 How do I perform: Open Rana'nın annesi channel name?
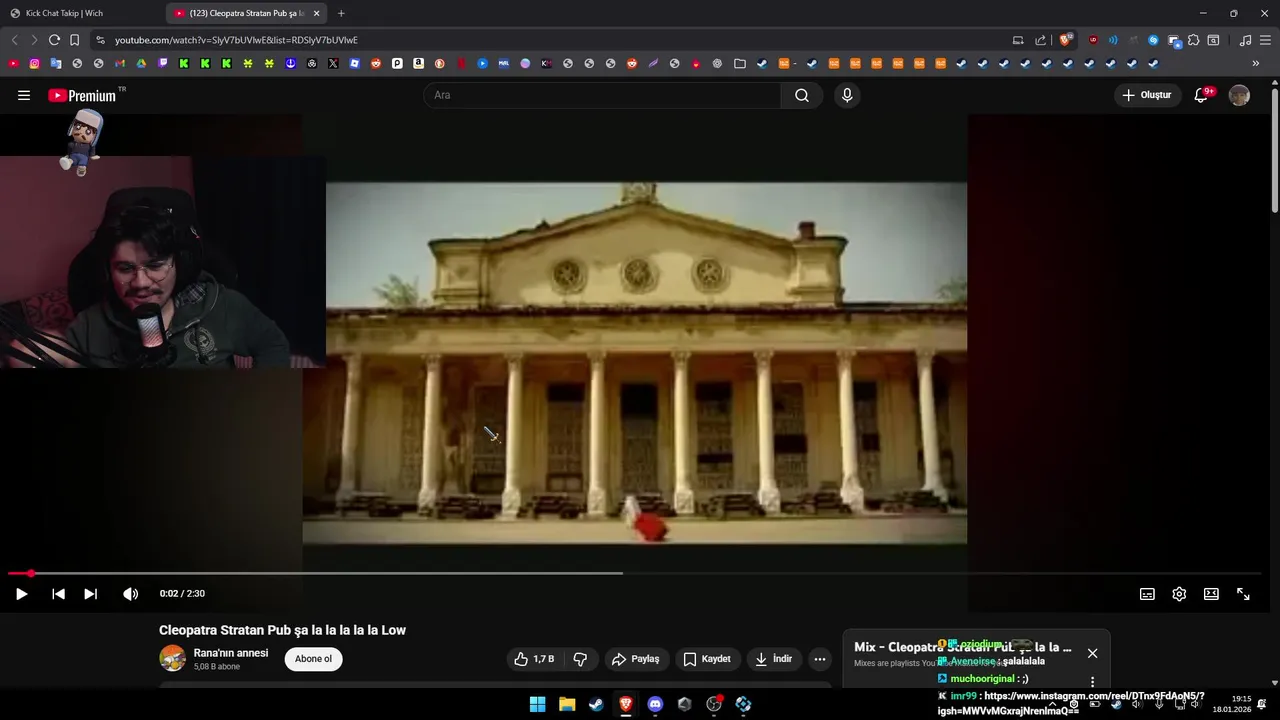click(x=231, y=653)
